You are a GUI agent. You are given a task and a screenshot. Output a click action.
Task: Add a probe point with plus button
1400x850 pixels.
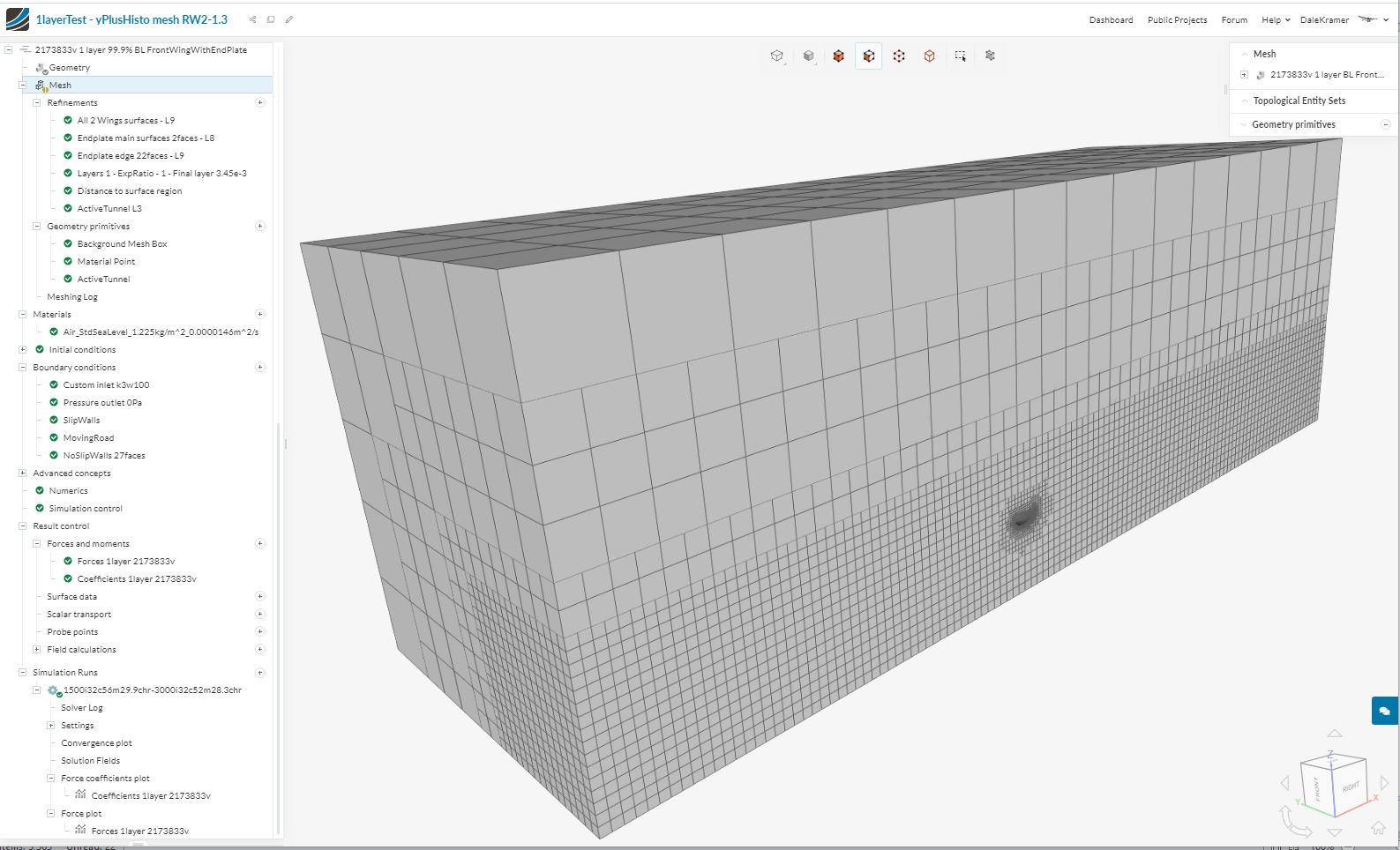(260, 631)
